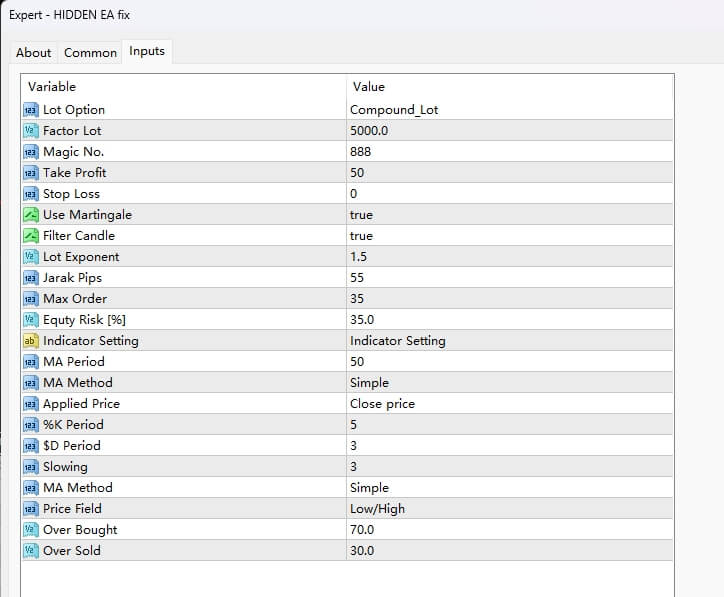The height and width of the screenshot is (597, 724).
Task: Switch to the About tab
Action: click(x=34, y=52)
